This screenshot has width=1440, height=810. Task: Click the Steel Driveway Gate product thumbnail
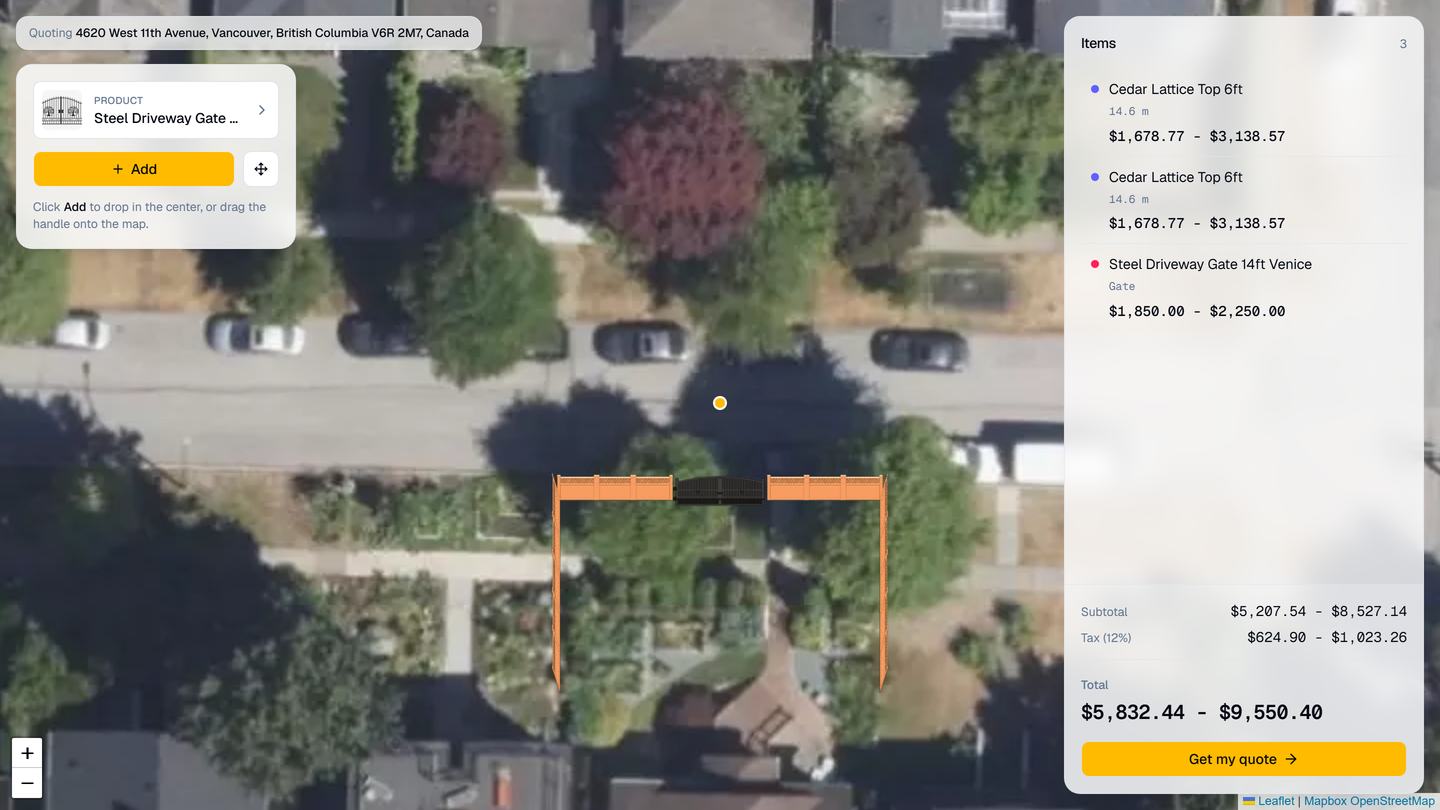coord(62,110)
